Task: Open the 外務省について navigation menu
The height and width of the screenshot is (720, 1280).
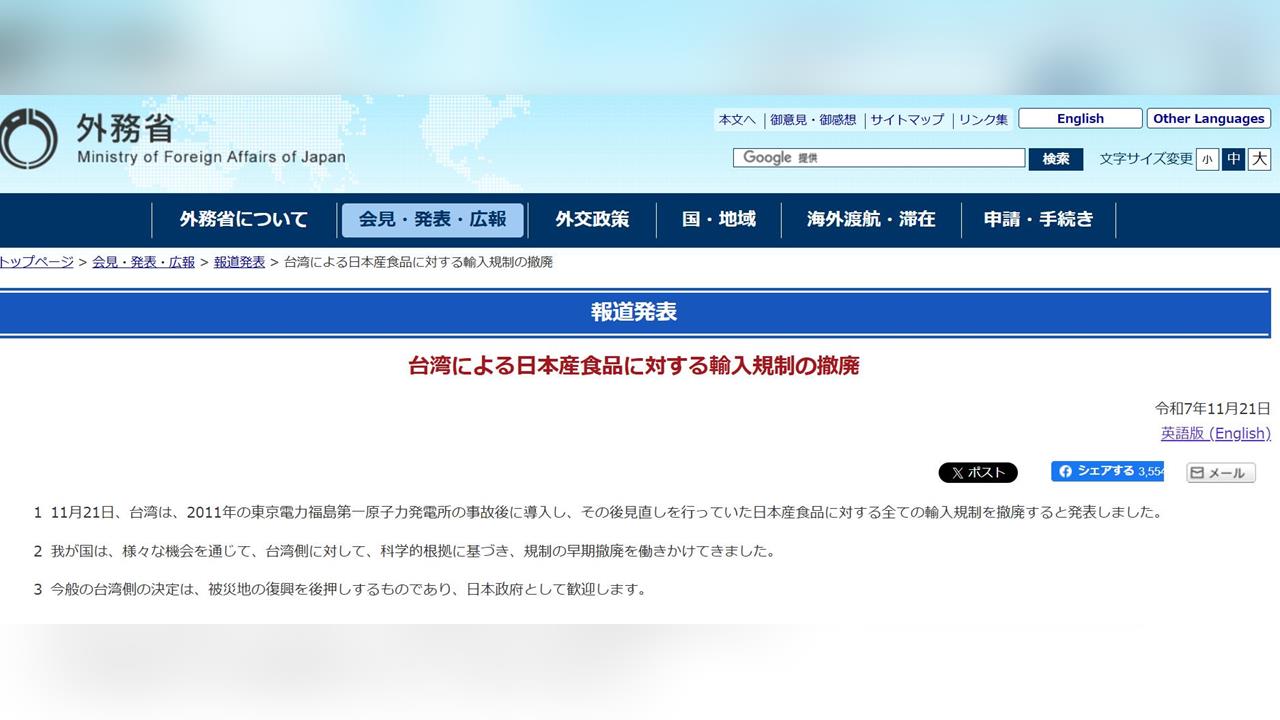Action: pyautogui.click(x=243, y=219)
